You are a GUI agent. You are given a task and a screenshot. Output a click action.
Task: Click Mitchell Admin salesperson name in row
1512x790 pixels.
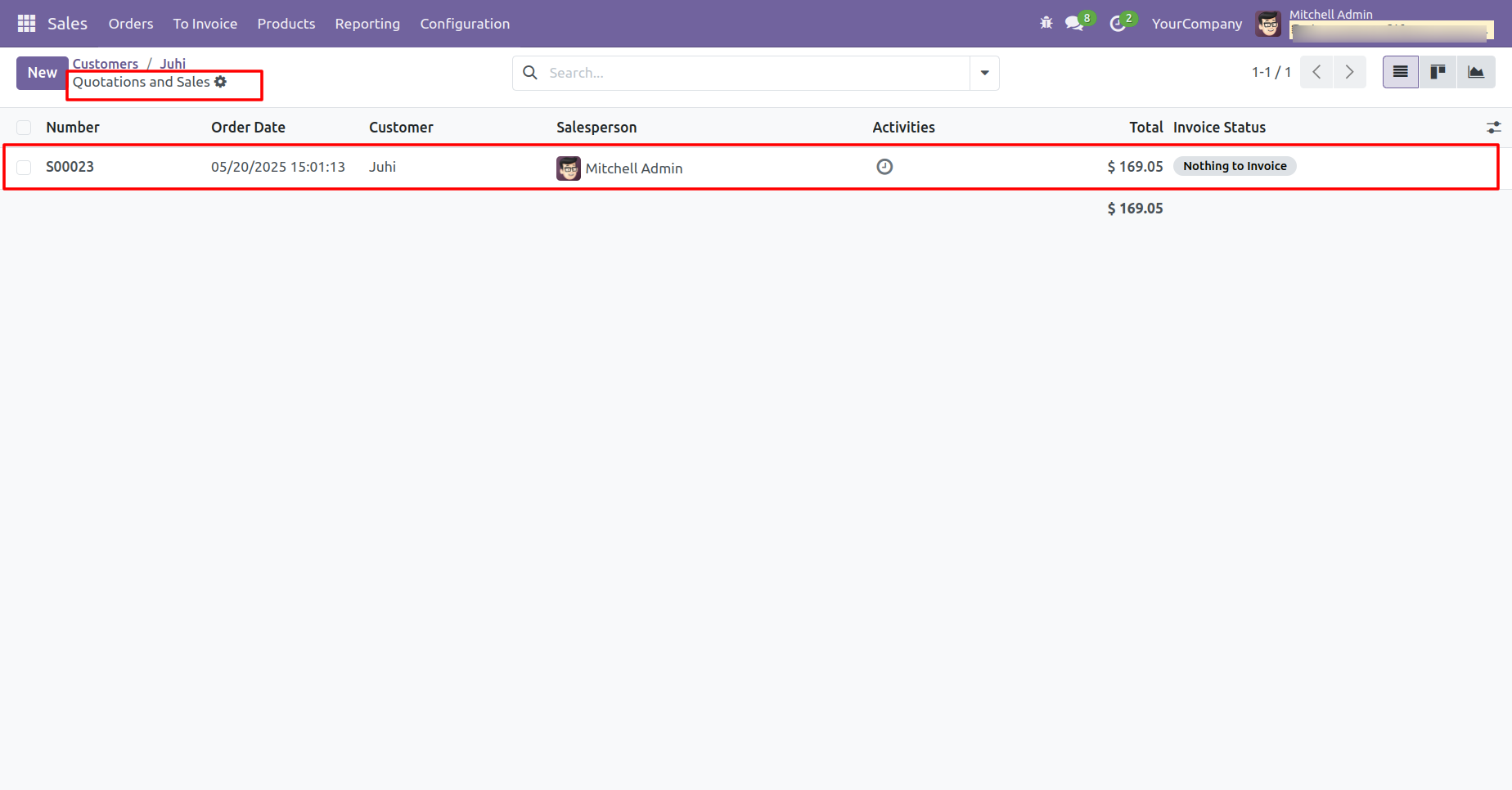click(634, 168)
